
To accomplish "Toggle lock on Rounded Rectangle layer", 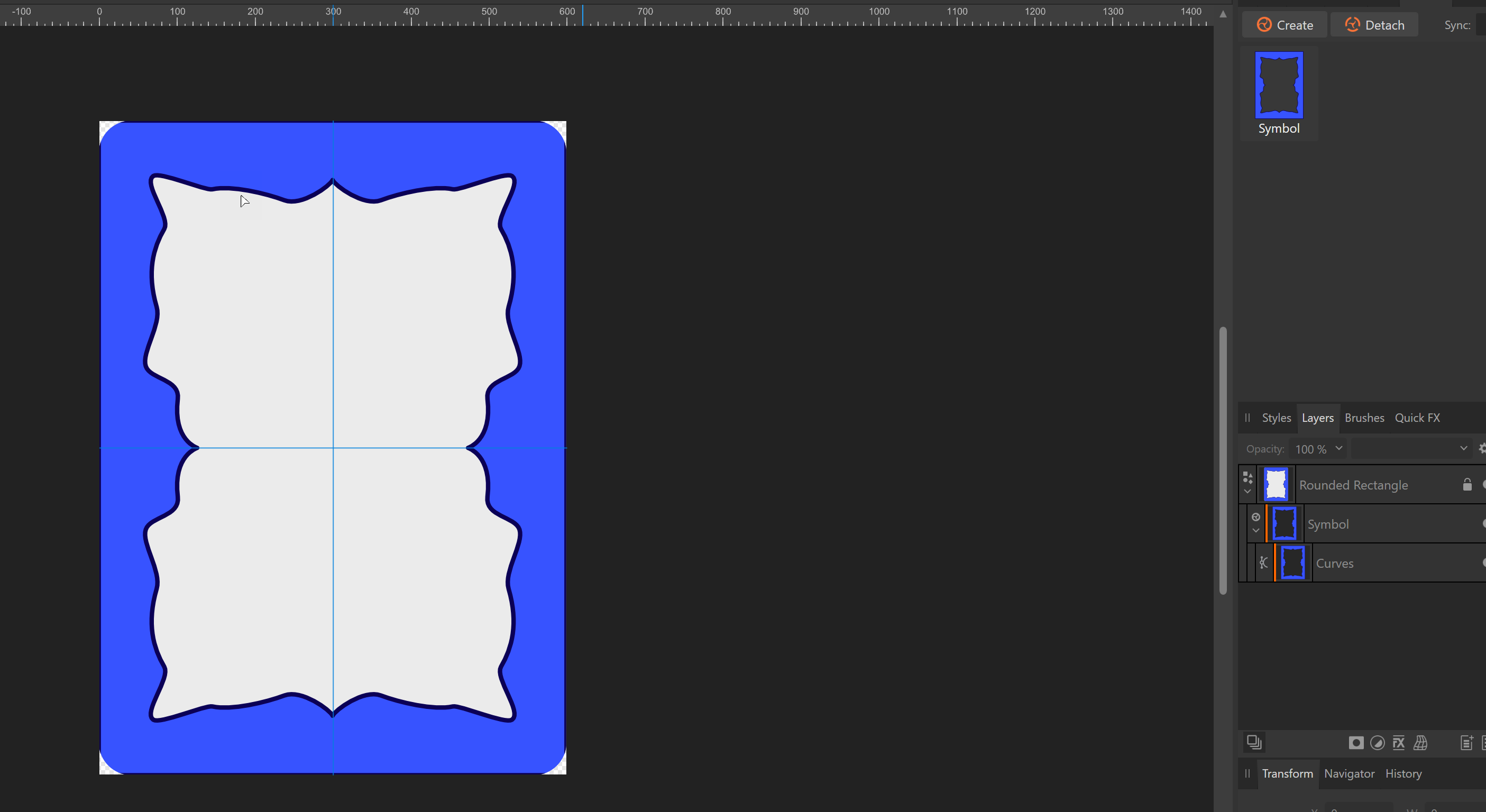I will tap(1467, 484).
